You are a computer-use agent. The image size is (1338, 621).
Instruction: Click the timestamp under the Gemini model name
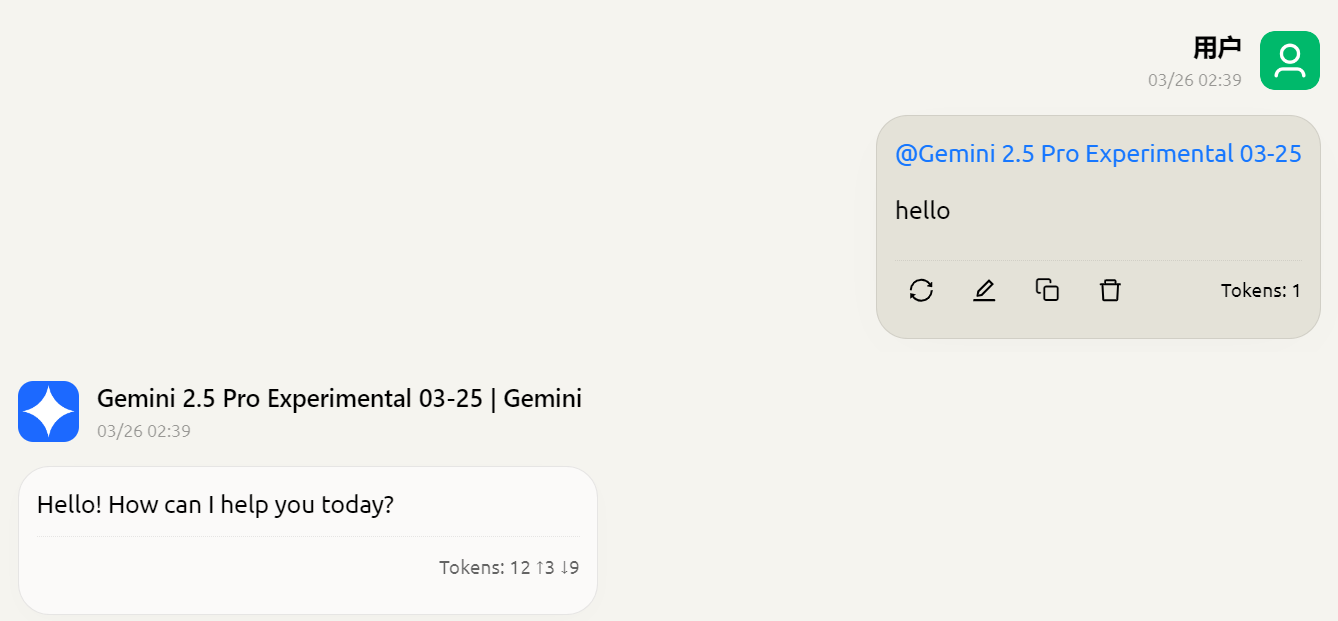click(144, 431)
